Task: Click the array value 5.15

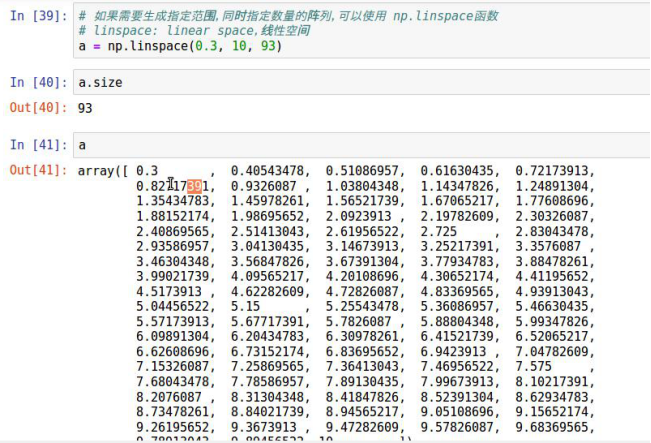Action: pyautogui.click(x=245, y=306)
